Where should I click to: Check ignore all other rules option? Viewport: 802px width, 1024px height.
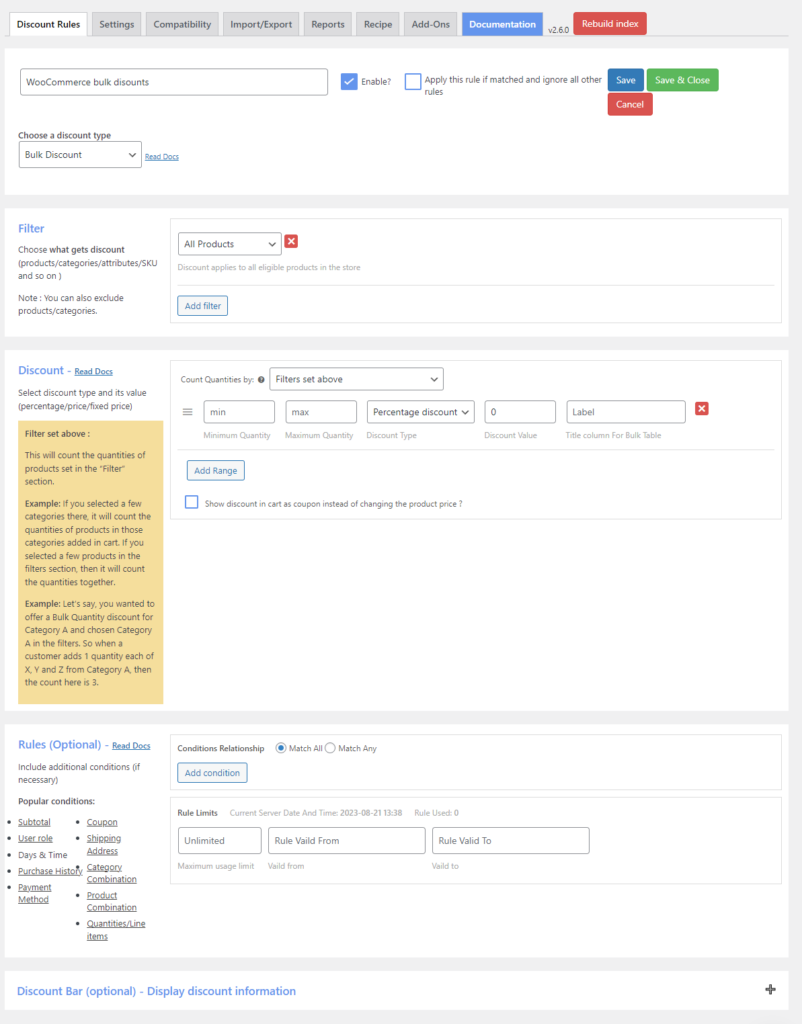(x=413, y=82)
